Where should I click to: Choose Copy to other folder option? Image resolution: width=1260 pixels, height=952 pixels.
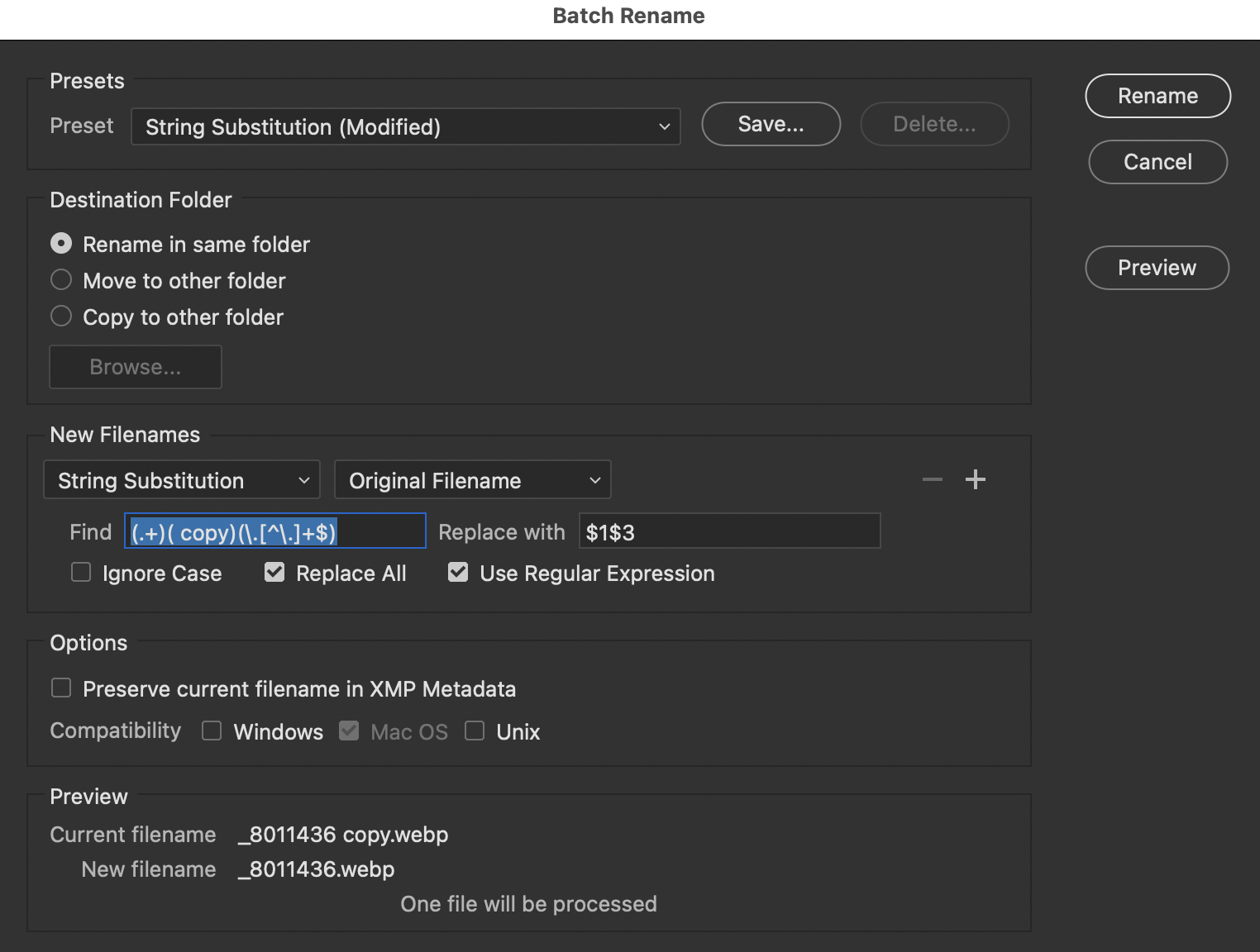(61, 316)
